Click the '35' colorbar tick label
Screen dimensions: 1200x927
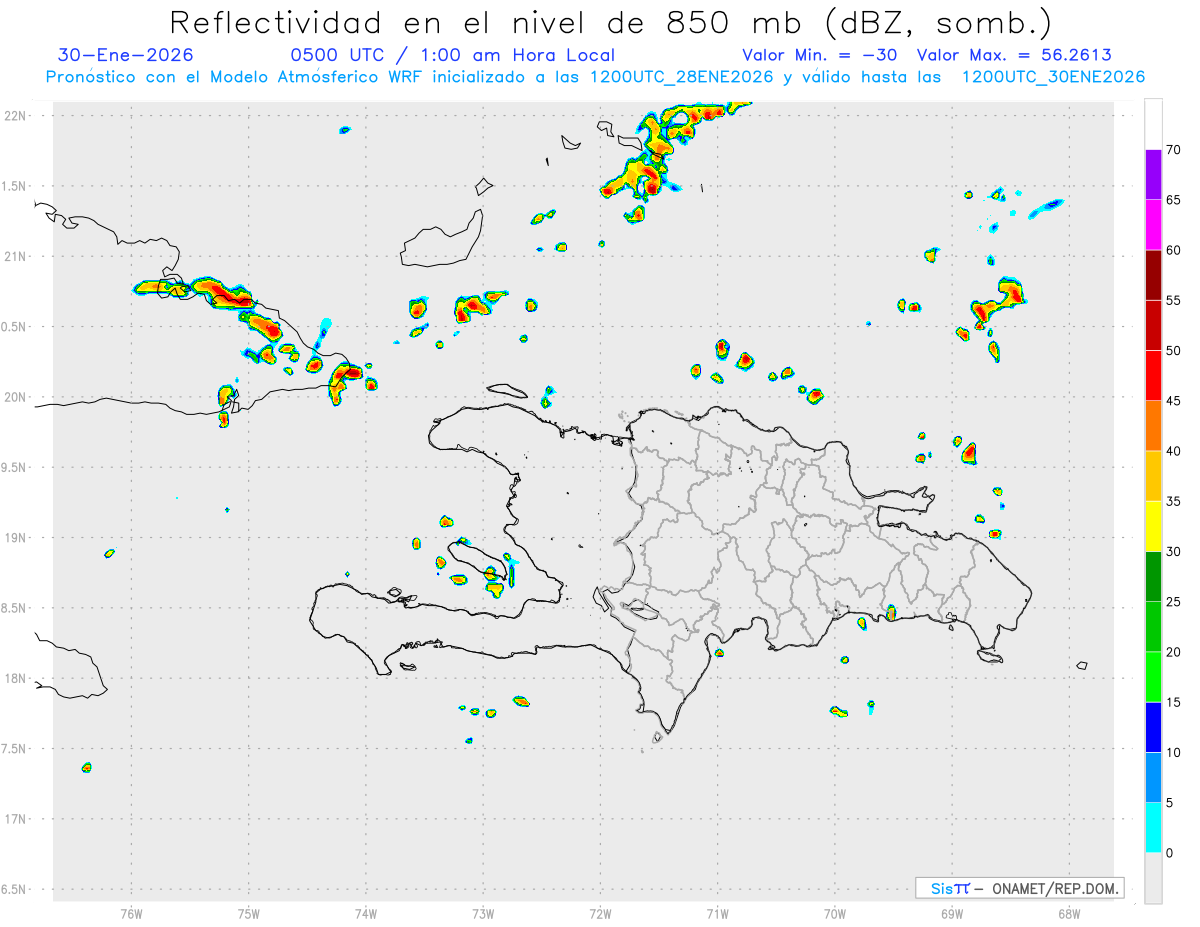(1174, 501)
